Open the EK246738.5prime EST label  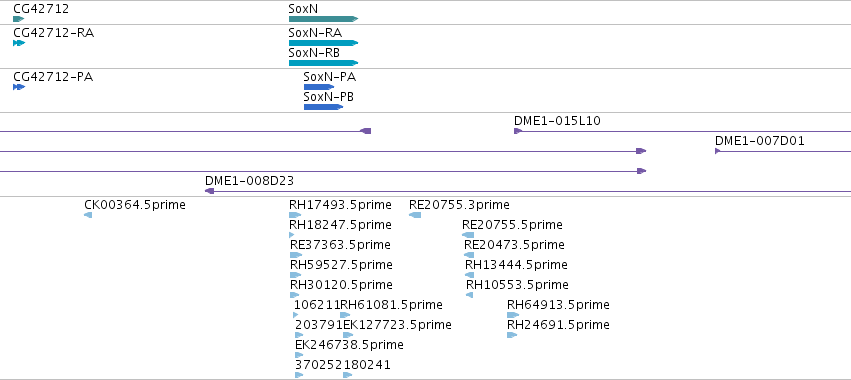coord(350,345)
